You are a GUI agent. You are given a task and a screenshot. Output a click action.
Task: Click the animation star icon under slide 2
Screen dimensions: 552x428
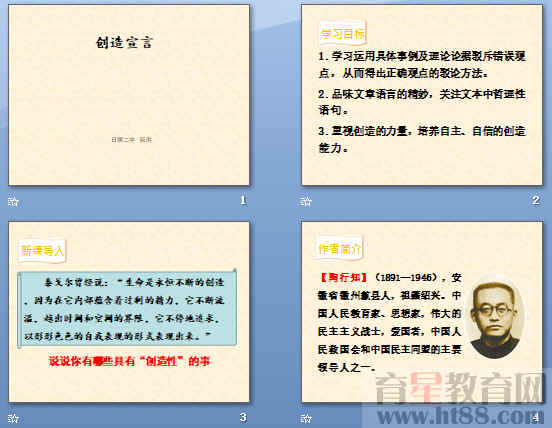(306, 202)
